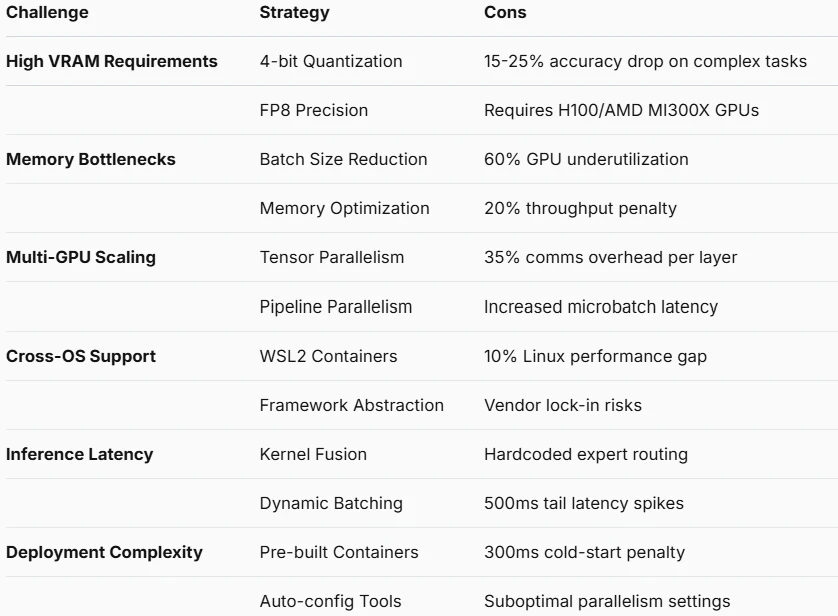This screenshot has width=838, height=616.
Task: Click WSL2 Containers cell
Action: (329, 356)
